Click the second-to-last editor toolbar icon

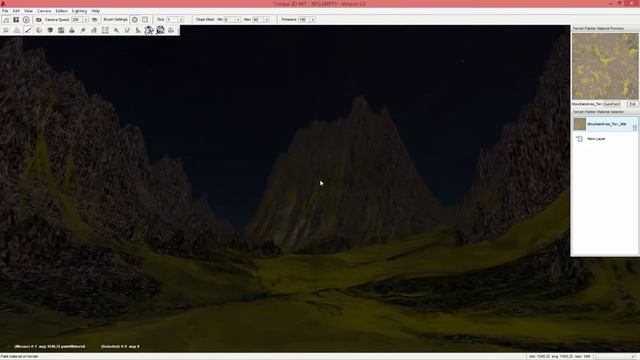pos(160,30)
